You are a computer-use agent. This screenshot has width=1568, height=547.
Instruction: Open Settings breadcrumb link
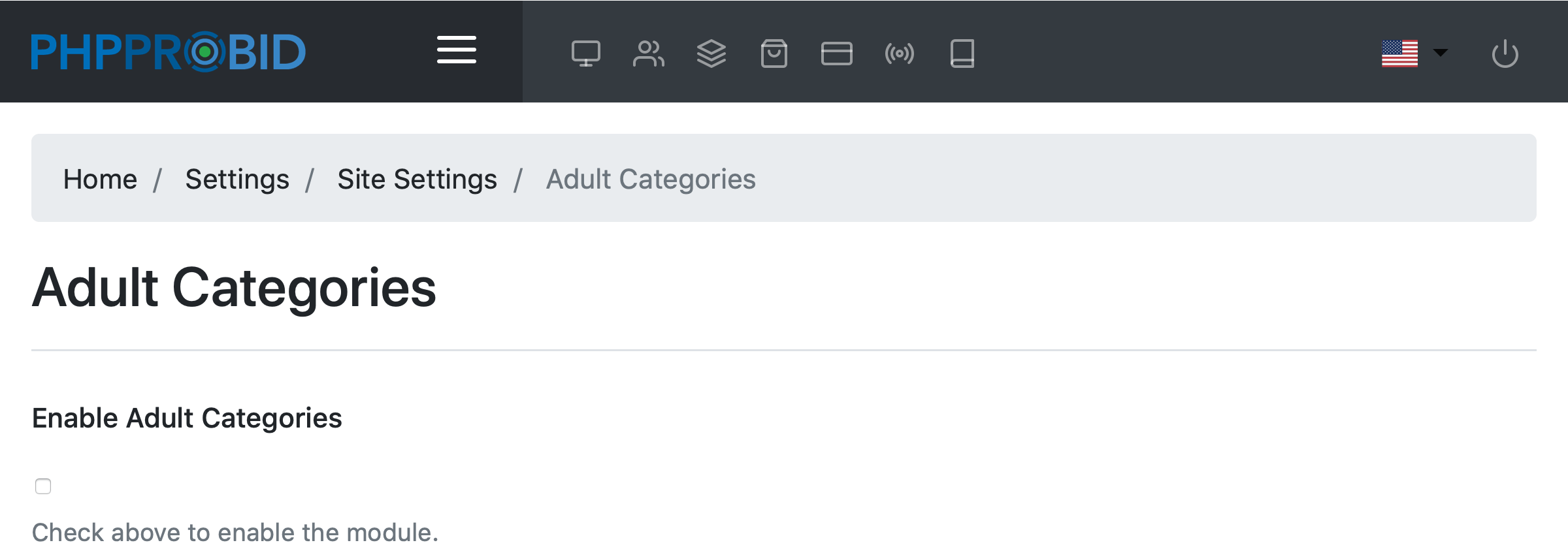click(237, 179)
